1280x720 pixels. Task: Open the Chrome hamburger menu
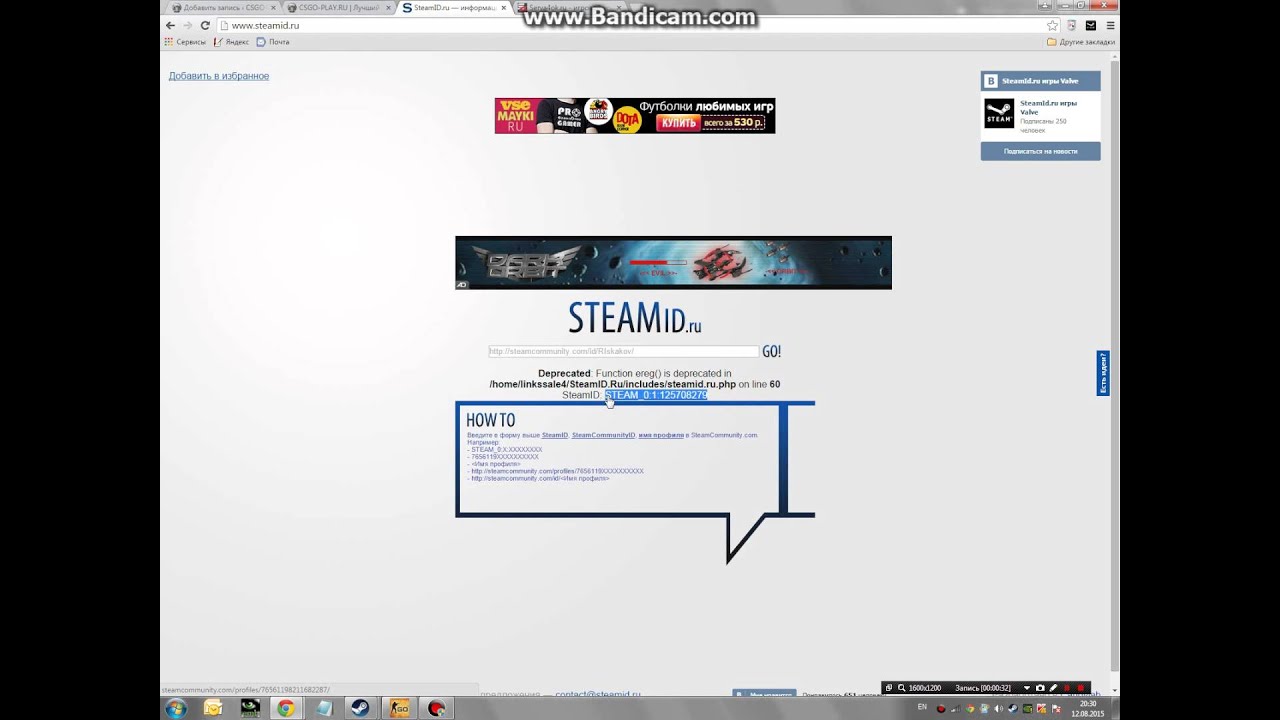point(1110,25)
